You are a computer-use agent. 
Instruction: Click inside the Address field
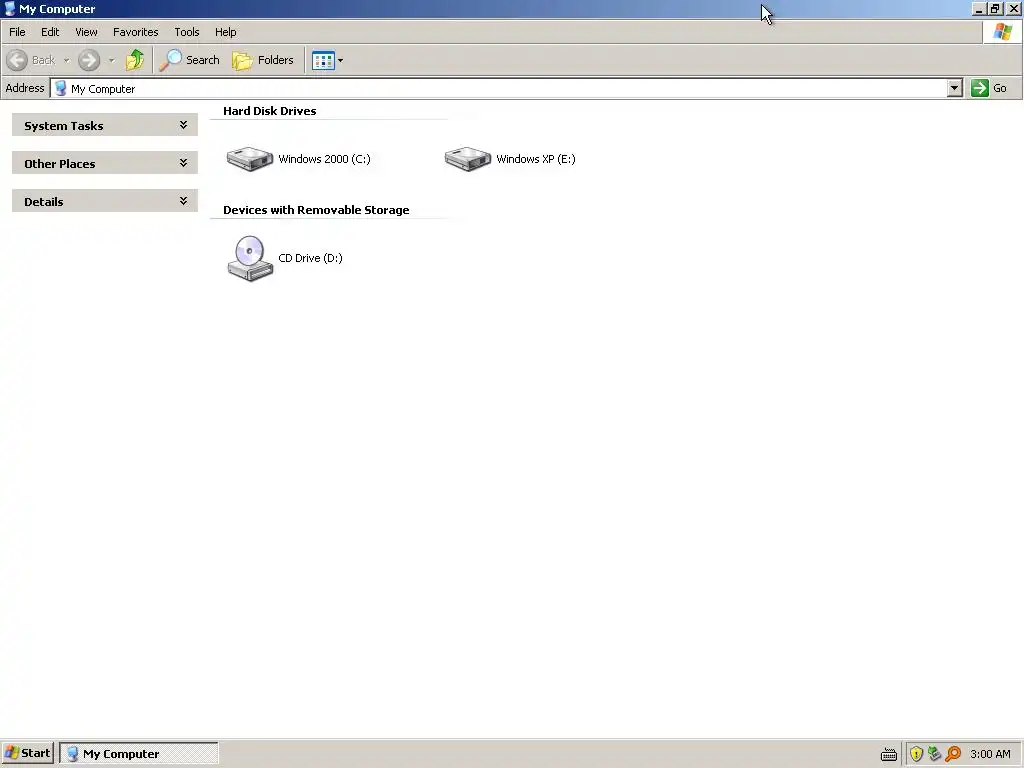coord(498,88)
